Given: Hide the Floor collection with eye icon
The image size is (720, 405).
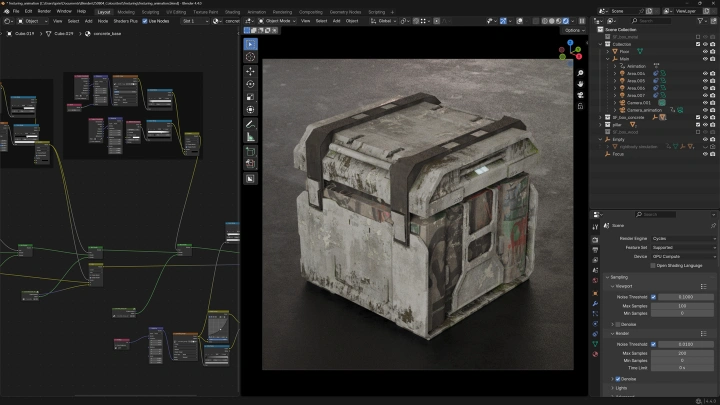Looking at the screenshot, I should coord(704,51).
